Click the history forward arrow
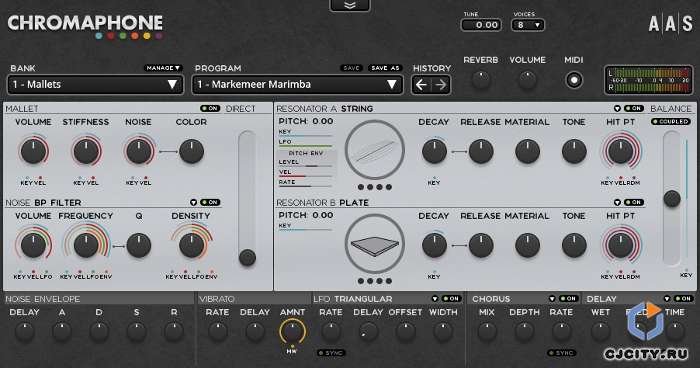Image resolution: width=700 pixels, height=368 pixels. coord(441,84)
